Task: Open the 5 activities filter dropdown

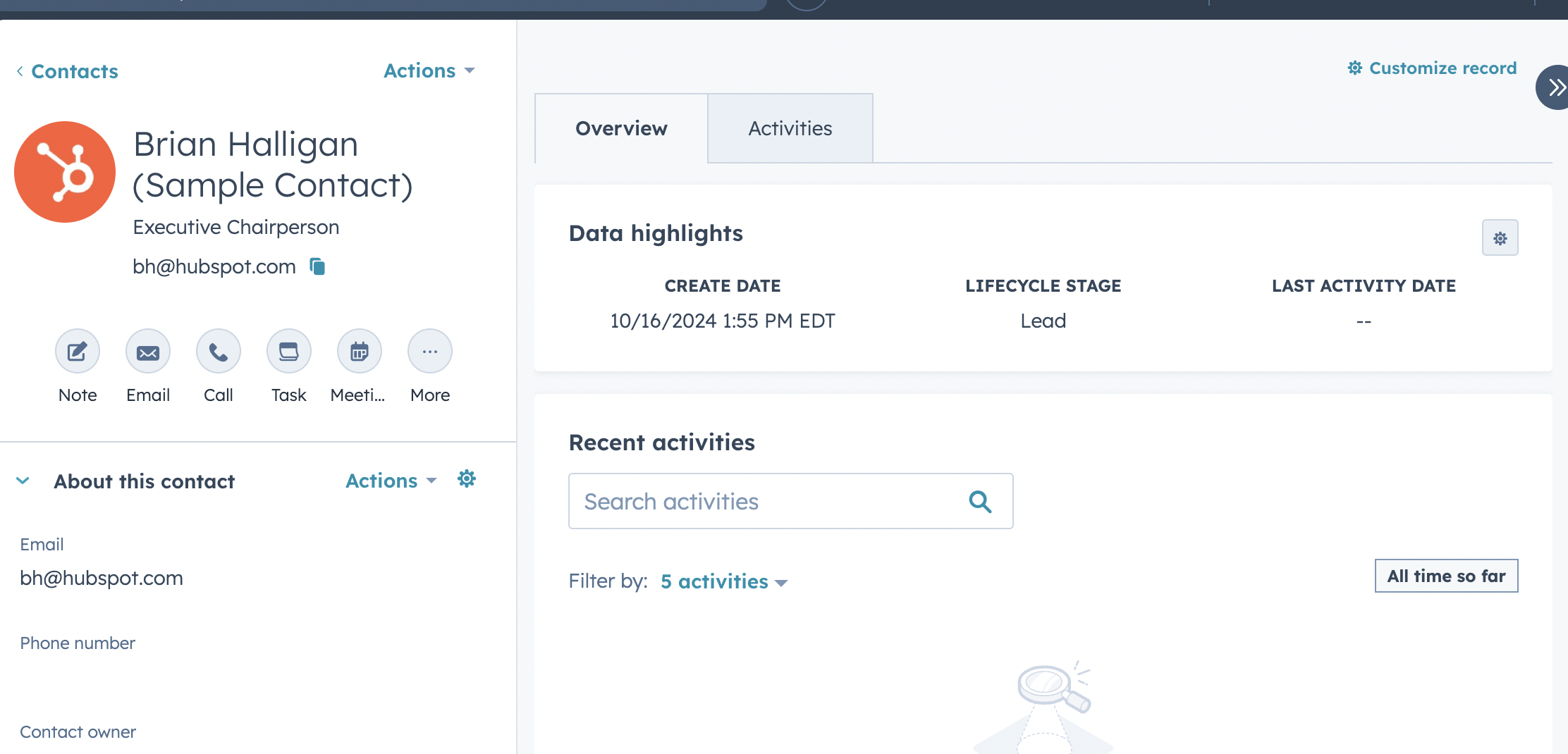Action: coord(724,581)
